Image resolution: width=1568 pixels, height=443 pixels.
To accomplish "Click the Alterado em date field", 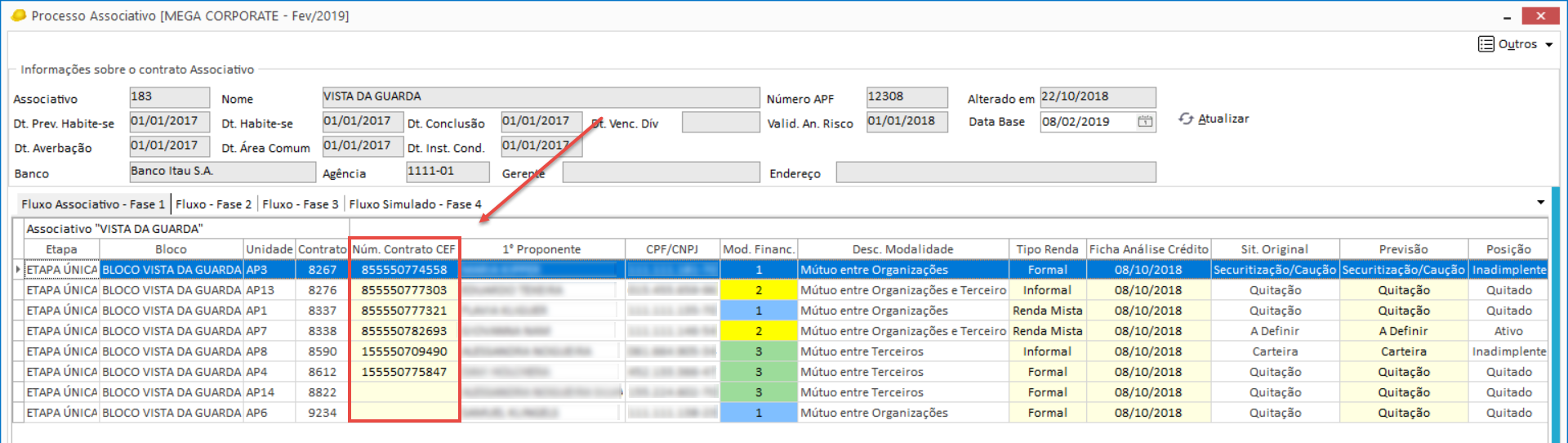I will 1098,97.
